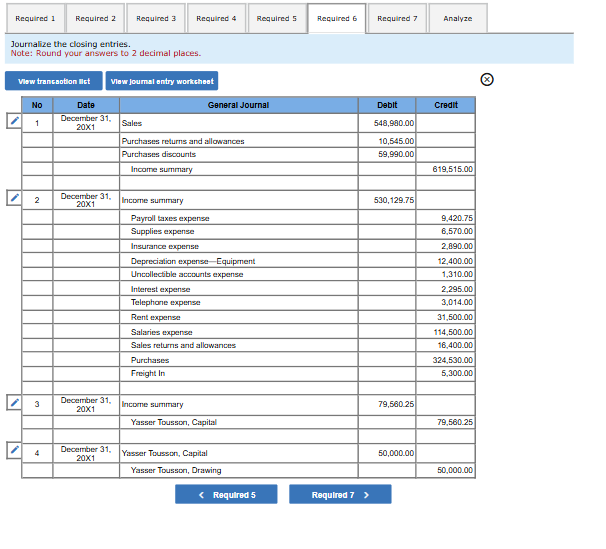This screenshot has width=606, height=549.
Task: Switch to the Required 1 tab
Action: pos(35,19)
